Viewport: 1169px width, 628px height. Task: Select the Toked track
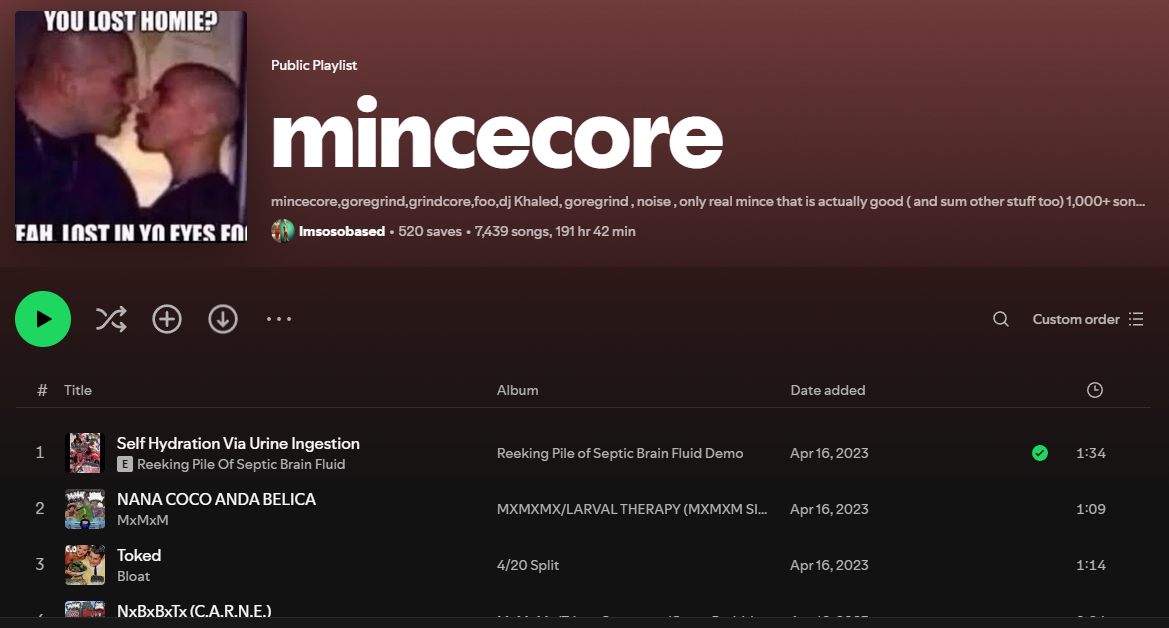tap(139, 555)
